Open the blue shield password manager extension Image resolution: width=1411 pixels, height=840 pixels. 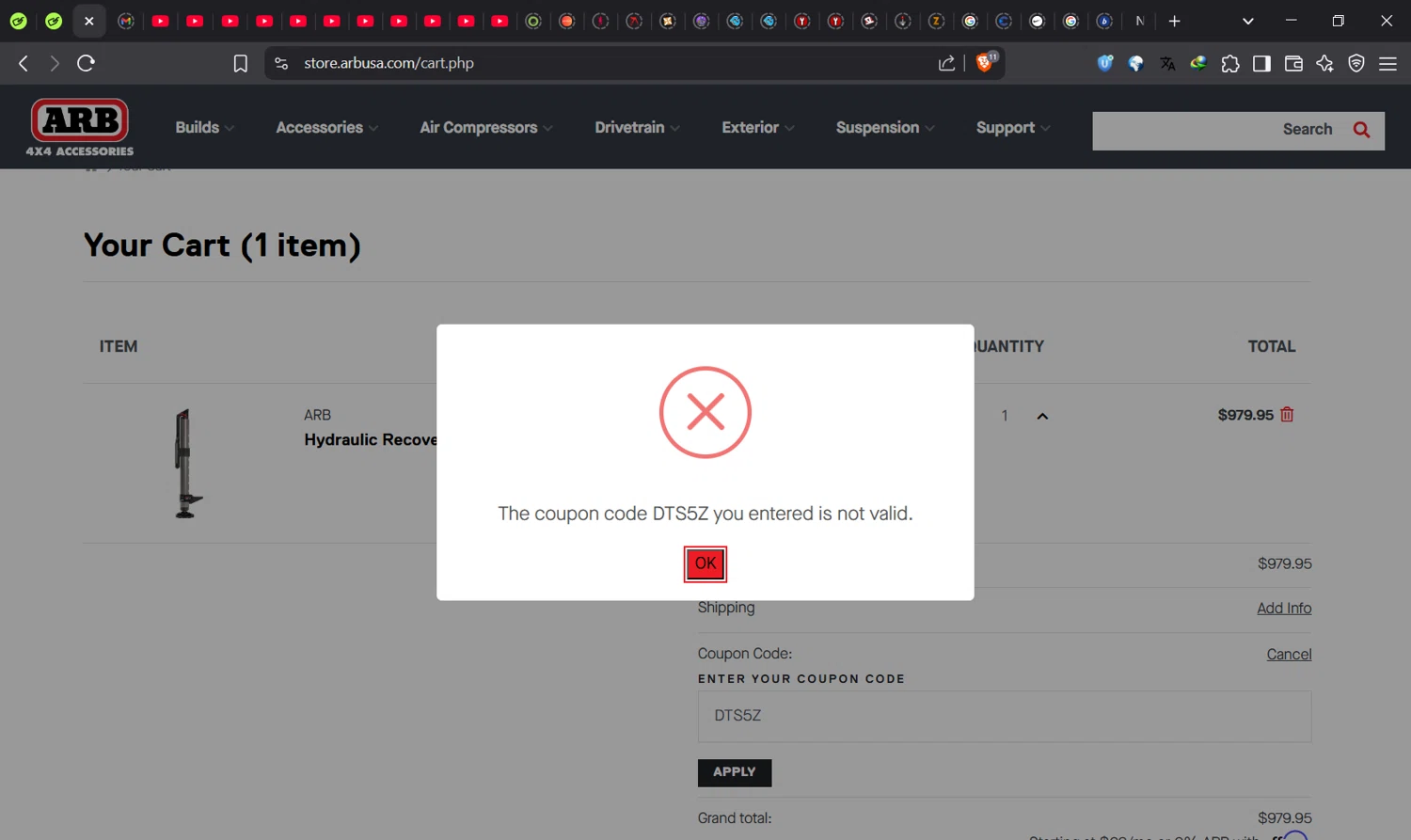(1105, 63)
